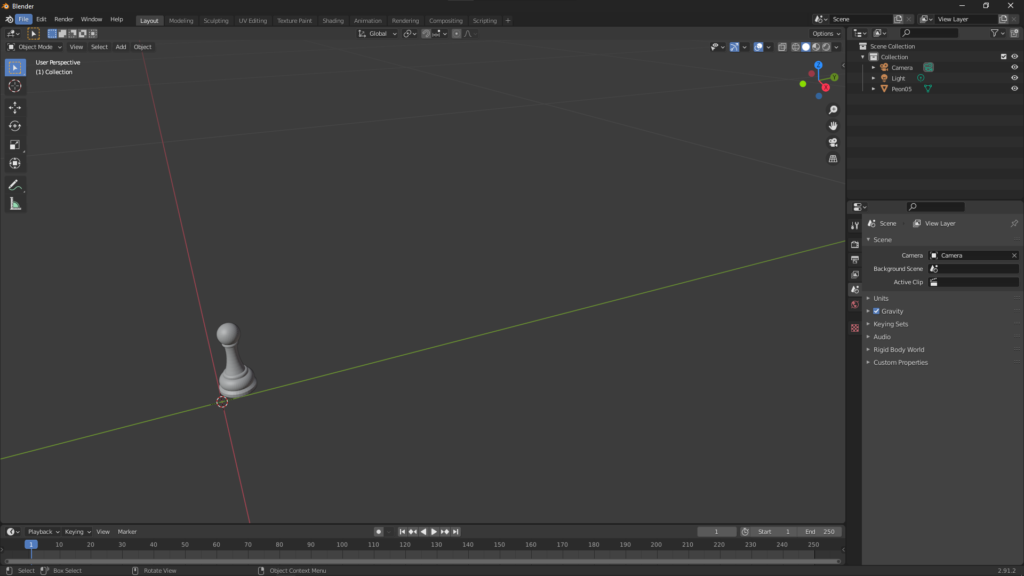This screenshot has width=1024, height=576.
Task: Expand the Rigid Body World panel
Action: (x=898, y=350)
